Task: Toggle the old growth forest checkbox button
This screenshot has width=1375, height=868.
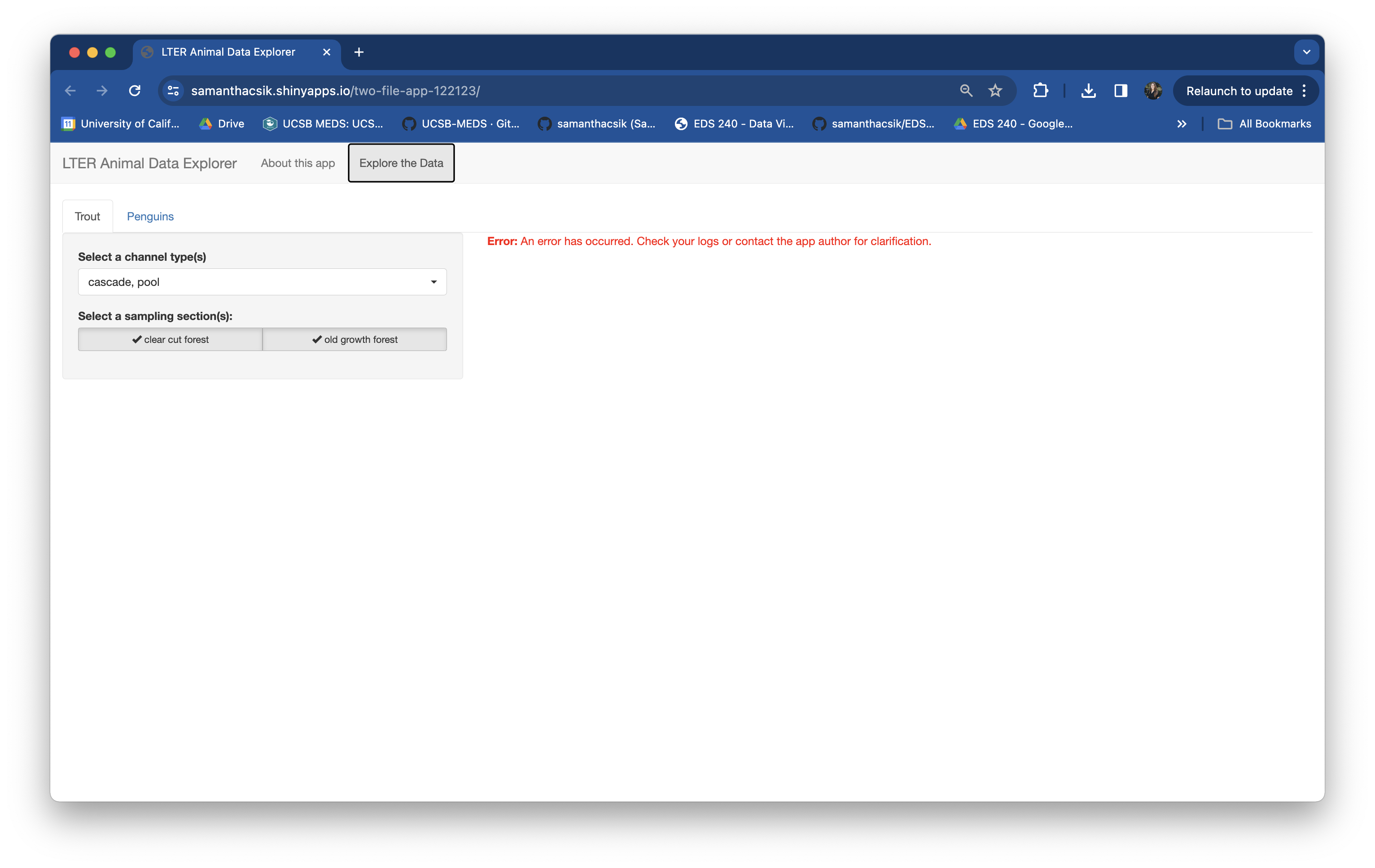Action: 355,339
